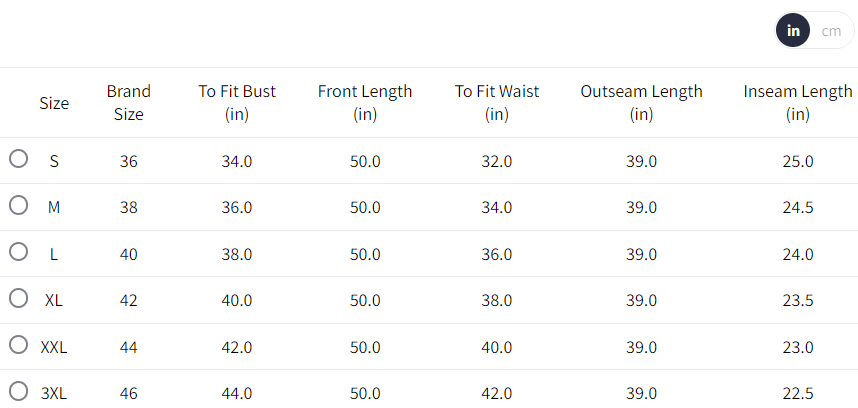This screenshot has height=408, width=858.
Task: Click the 36.0 bust value for M
Action: (237, 208)
